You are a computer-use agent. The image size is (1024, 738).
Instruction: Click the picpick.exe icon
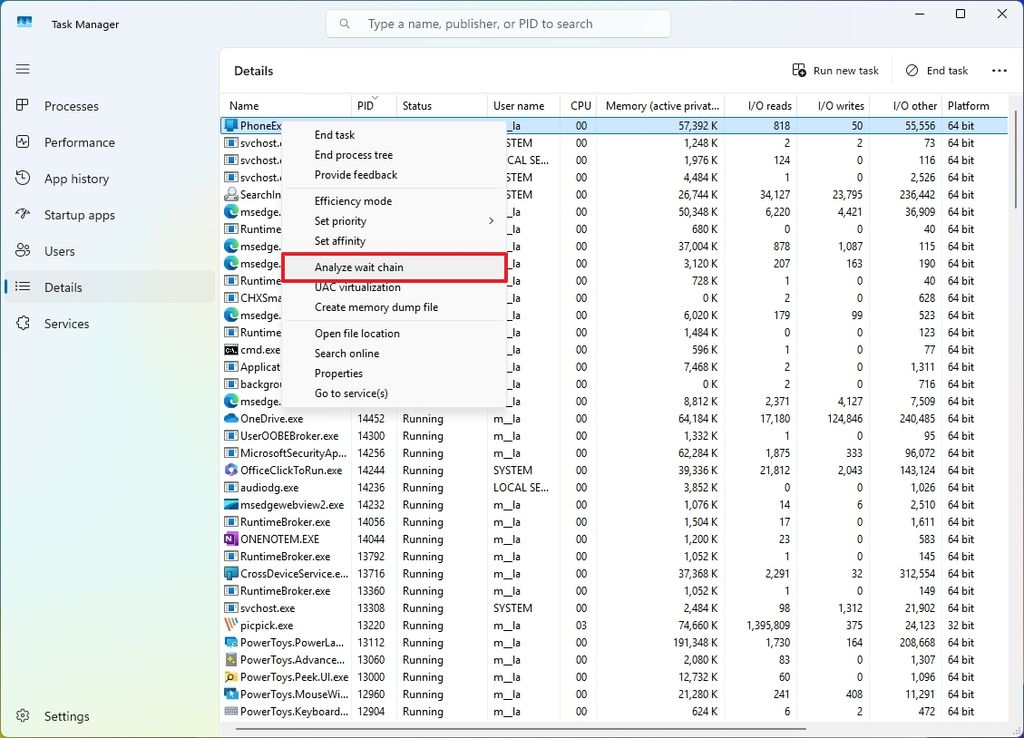[231, 625]
